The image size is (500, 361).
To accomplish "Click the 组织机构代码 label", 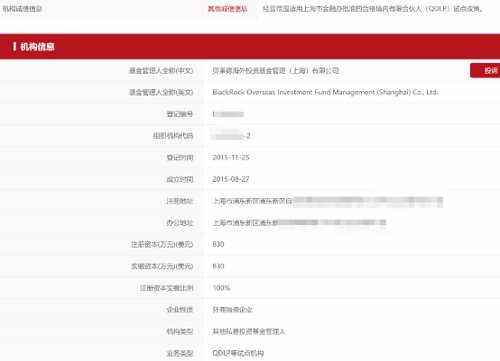I will [173, 136].
